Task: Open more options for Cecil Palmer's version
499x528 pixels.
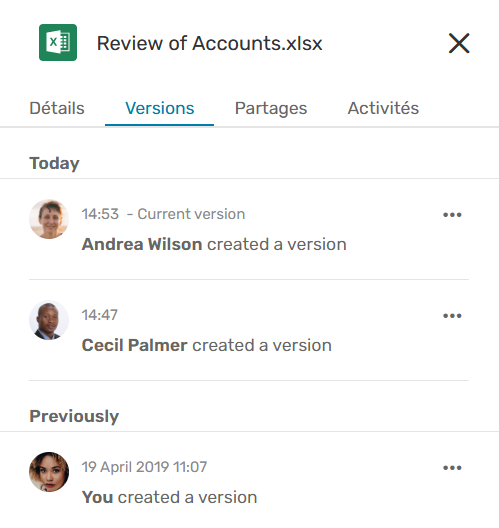Action: click(452, 316)
